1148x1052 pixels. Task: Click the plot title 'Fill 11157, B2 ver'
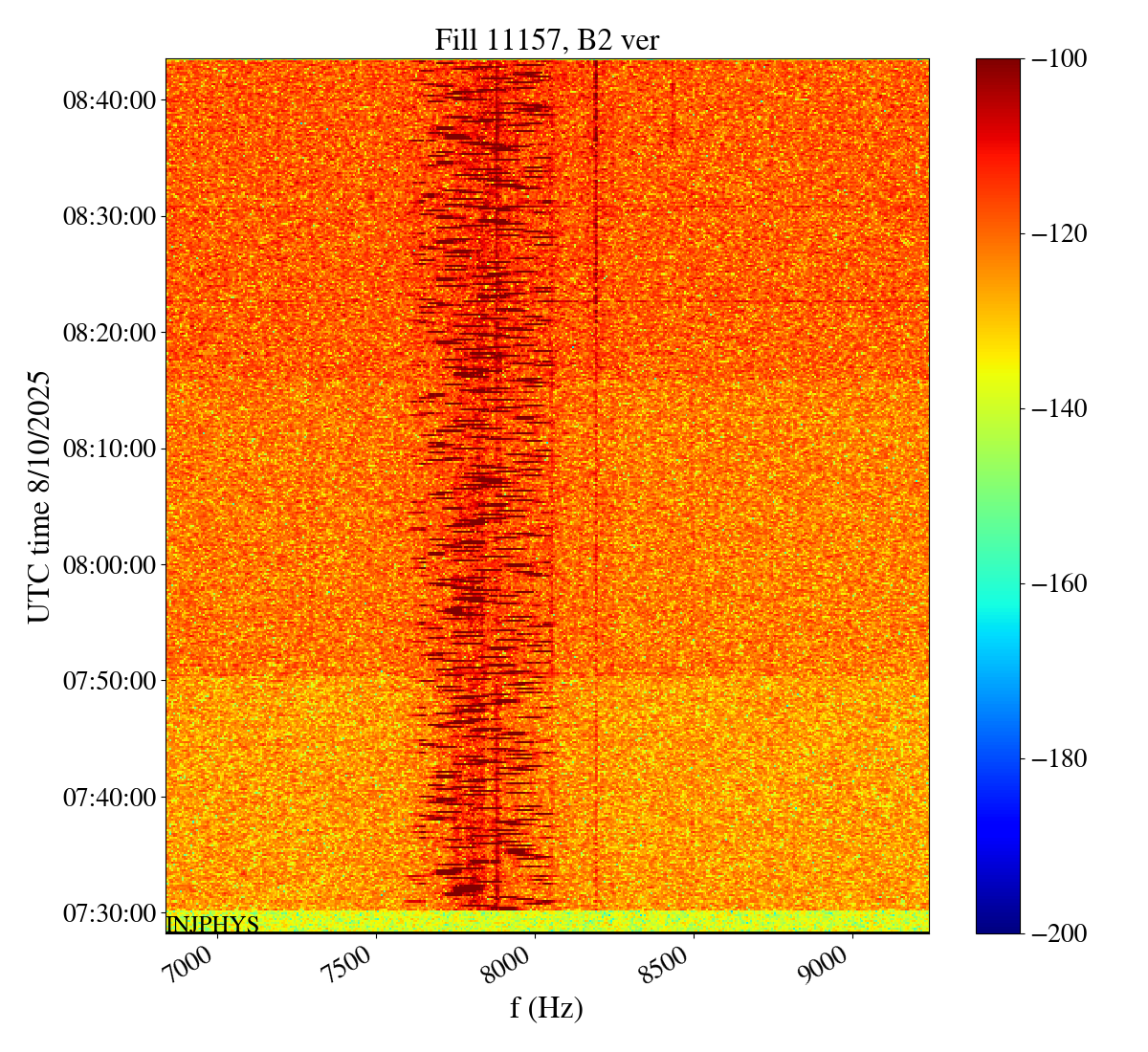(x=546, y=40)
